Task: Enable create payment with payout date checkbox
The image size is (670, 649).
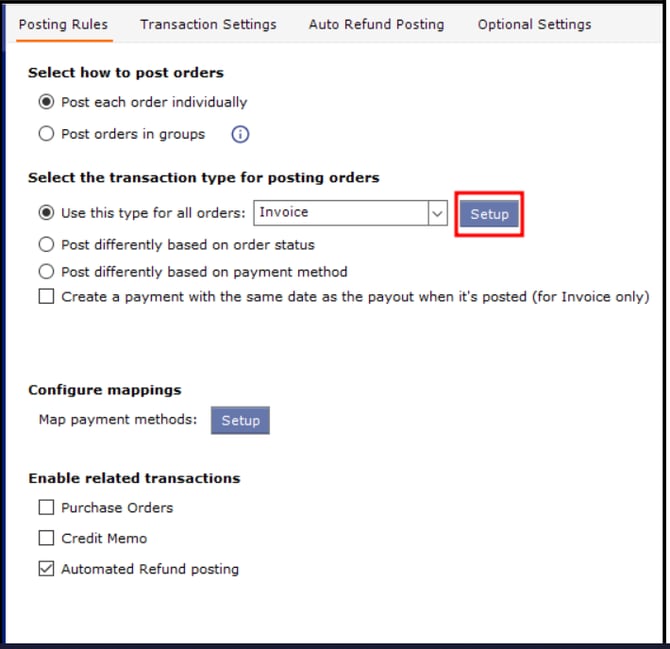Action: coord(46,297)
